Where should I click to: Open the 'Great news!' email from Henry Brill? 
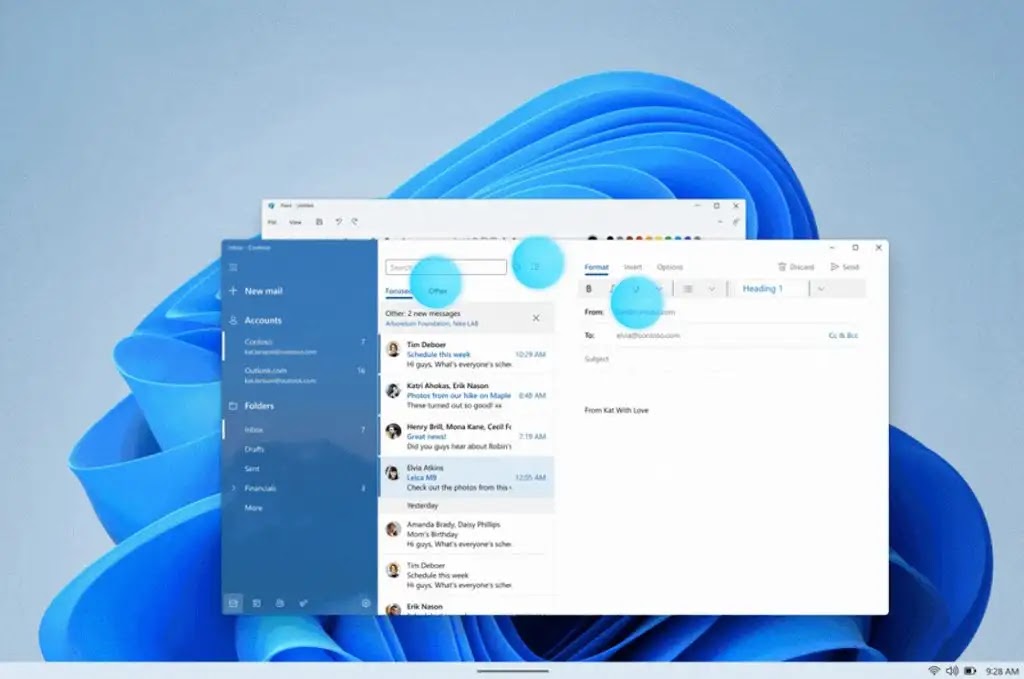[466, 436]
